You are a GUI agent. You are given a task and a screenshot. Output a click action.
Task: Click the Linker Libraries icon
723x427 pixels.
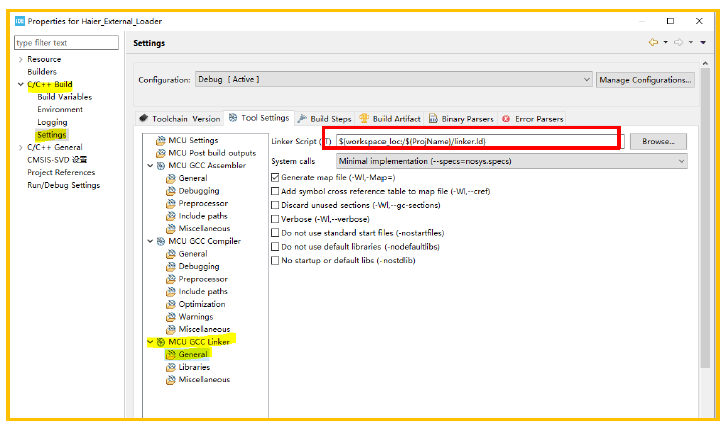point(171,367)
